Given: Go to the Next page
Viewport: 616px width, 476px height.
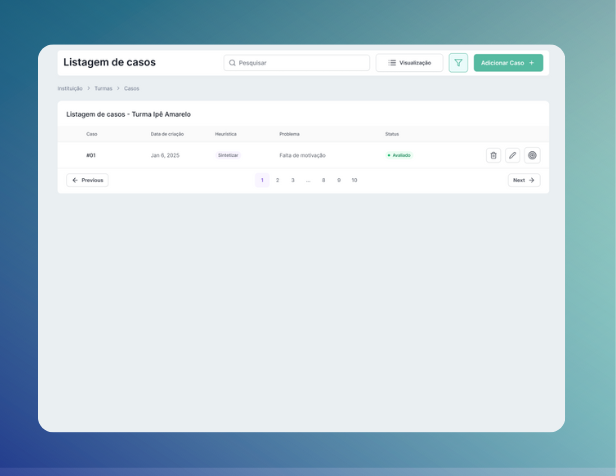Looking at the screenshot, I should pyautogui.click(x=524, y=180).
